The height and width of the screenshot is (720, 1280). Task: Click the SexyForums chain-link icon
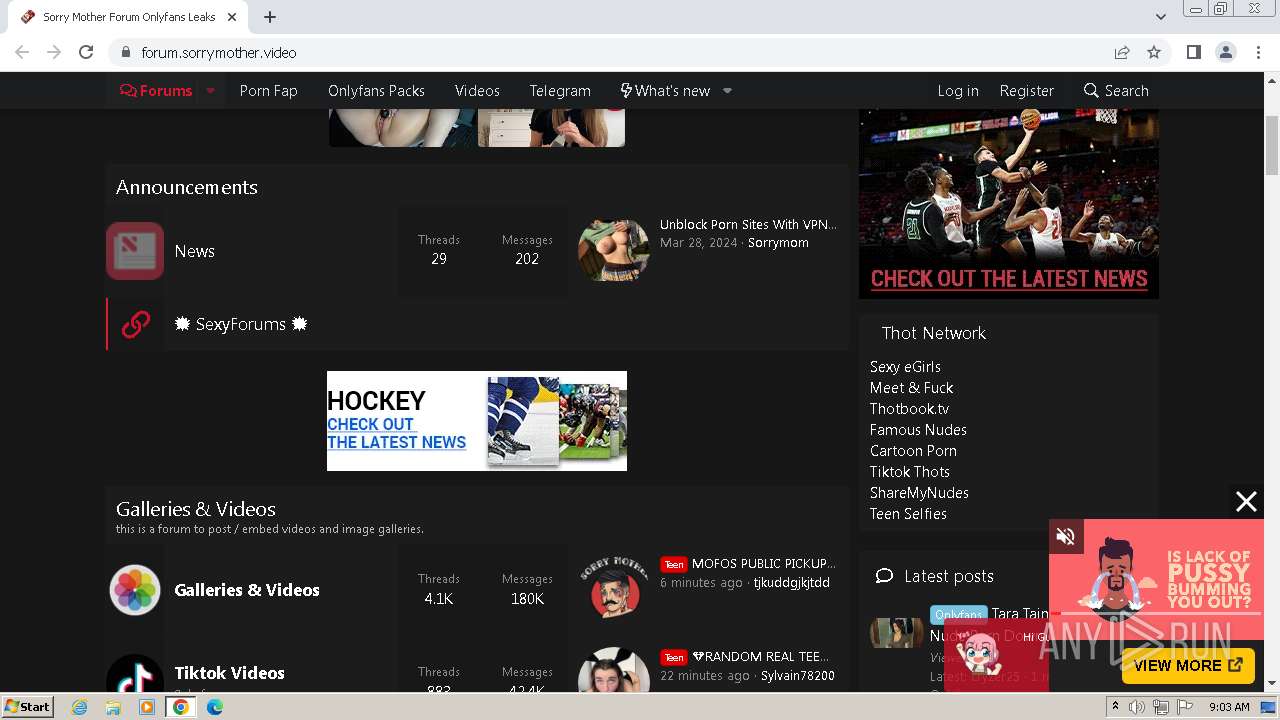pyautogui.click(x=135, y=324)
